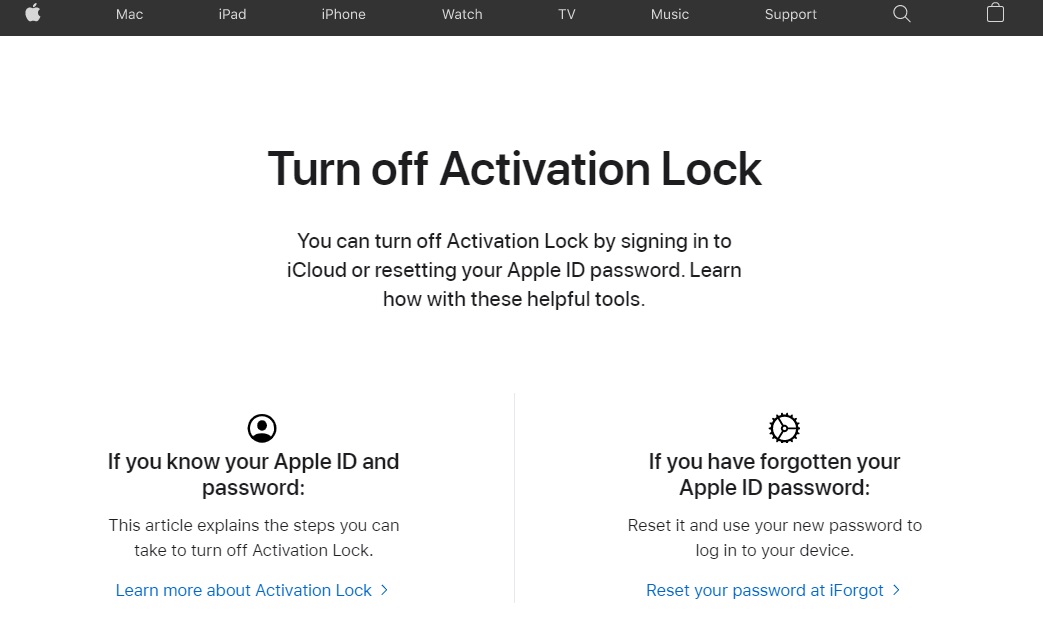The image size is (1043, 618).
Task: Open the Watch navigation item
Action: [462, 14]
